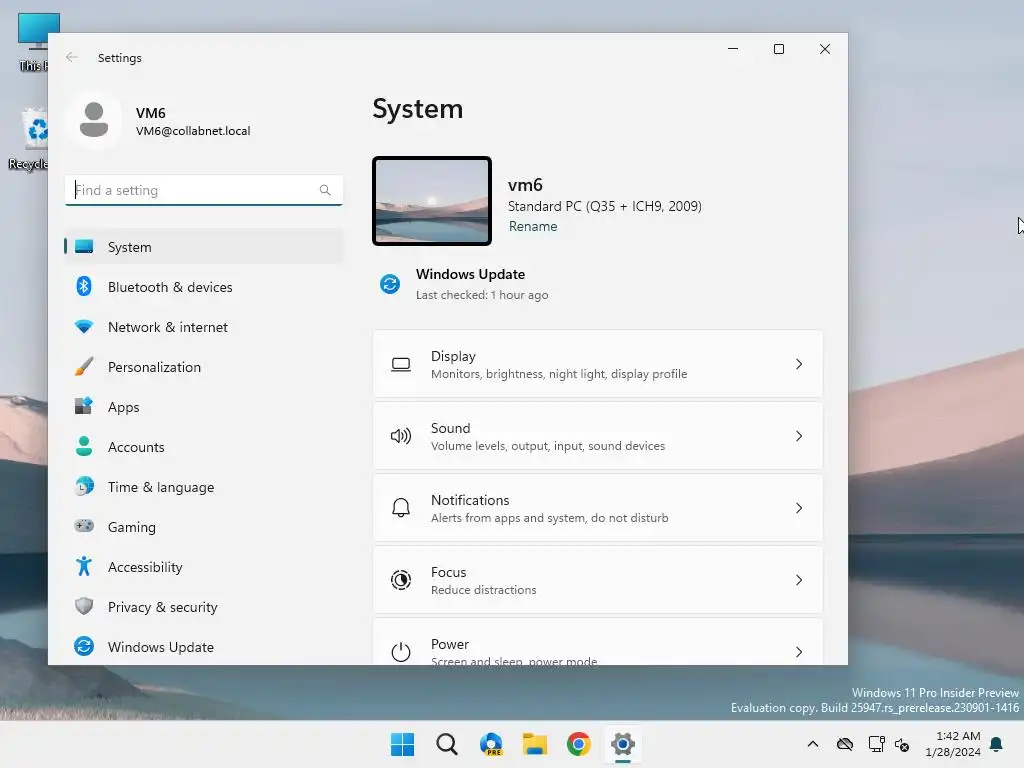Open Time & language label
Screen dimensions: 1024x768
click(161, 487)
